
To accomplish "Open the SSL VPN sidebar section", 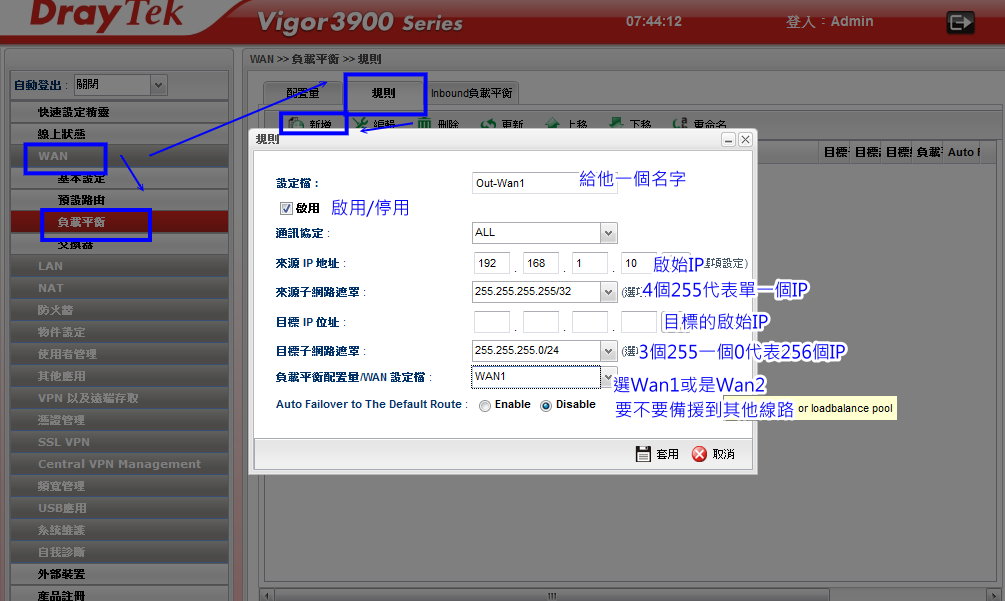I will [x=119, y=442].
